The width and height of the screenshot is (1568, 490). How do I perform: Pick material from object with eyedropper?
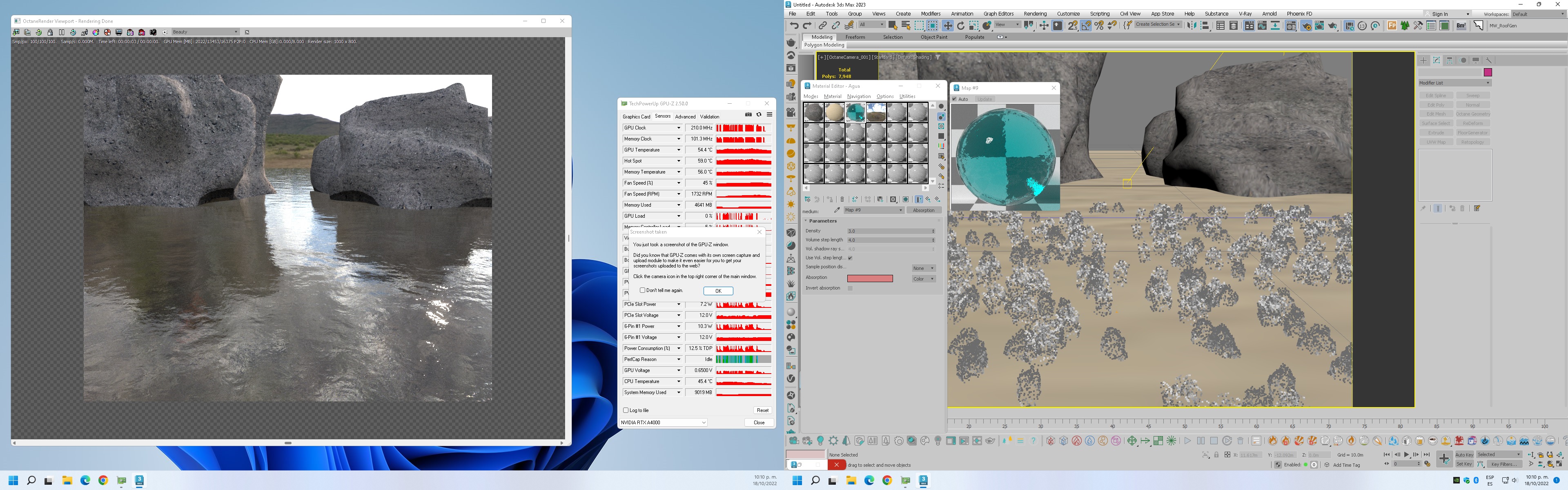point(837,210)
